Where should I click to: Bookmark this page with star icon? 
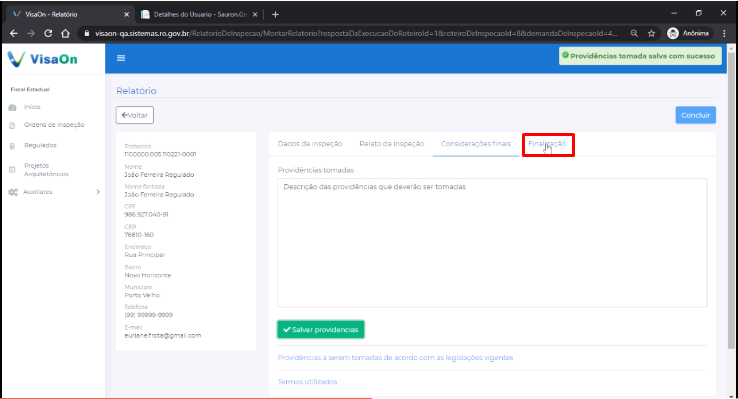(x=651, y=33)
